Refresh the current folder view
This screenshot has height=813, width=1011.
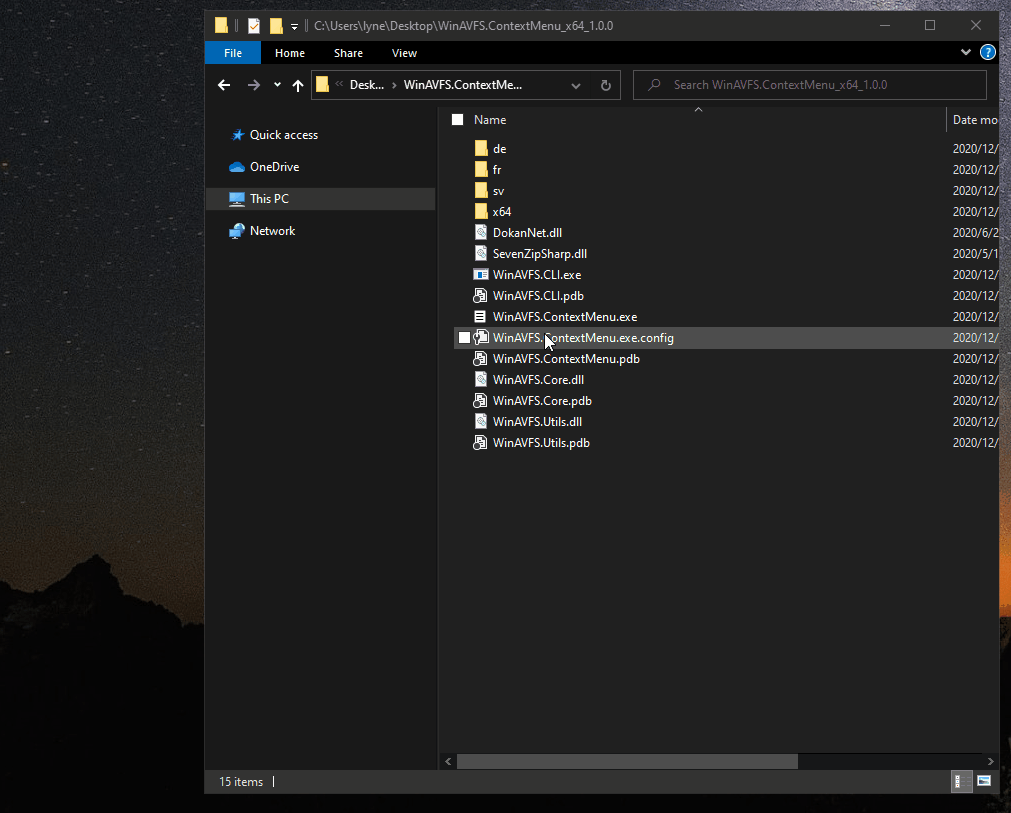pyautogui.click(x=605, y=85)
